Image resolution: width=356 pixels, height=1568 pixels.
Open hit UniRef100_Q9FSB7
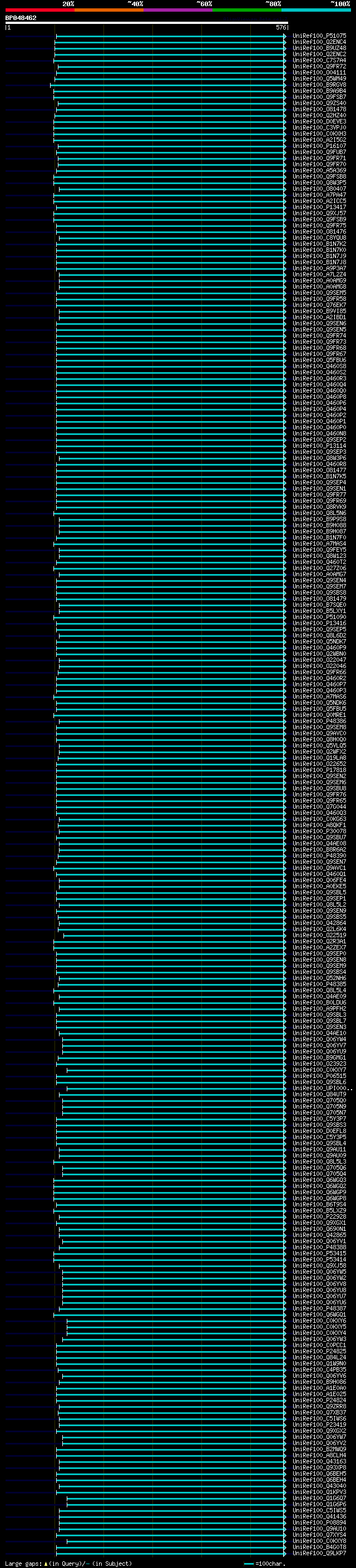319,97
